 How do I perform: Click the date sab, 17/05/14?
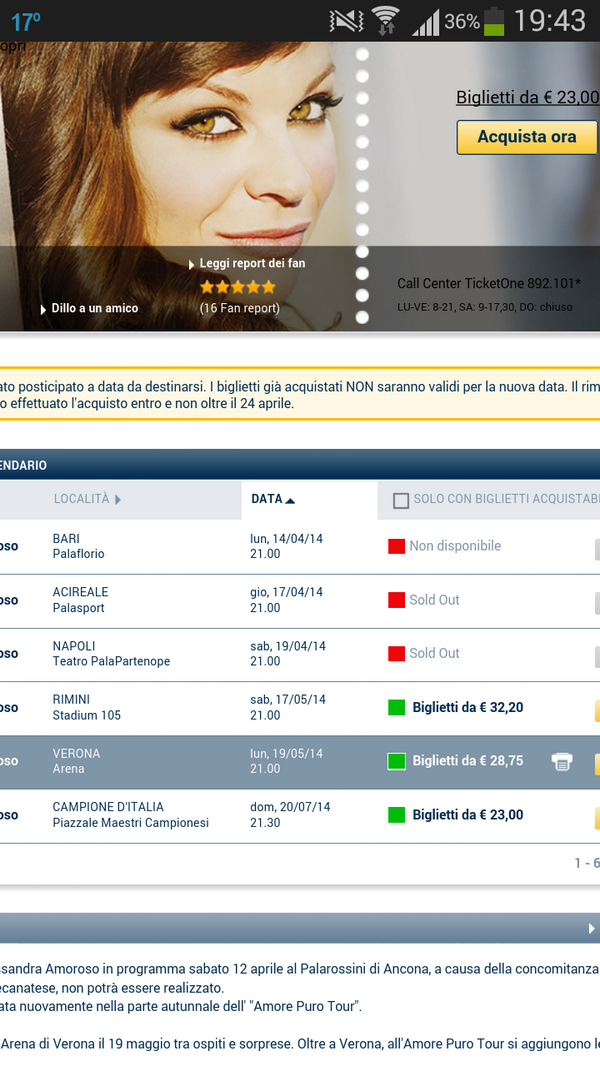point(287,700)
